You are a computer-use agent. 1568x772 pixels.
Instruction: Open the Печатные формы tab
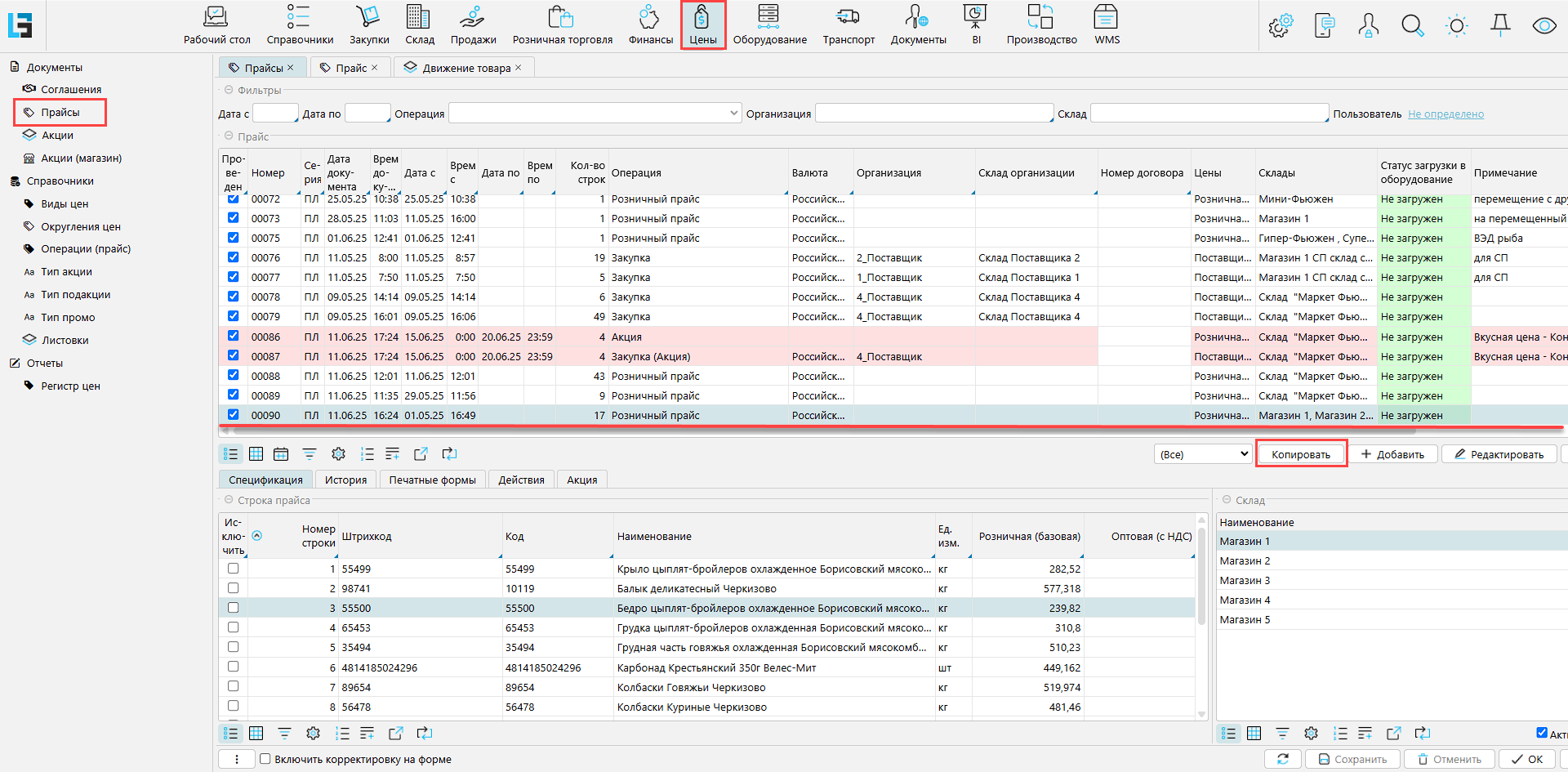pos(432,480)
